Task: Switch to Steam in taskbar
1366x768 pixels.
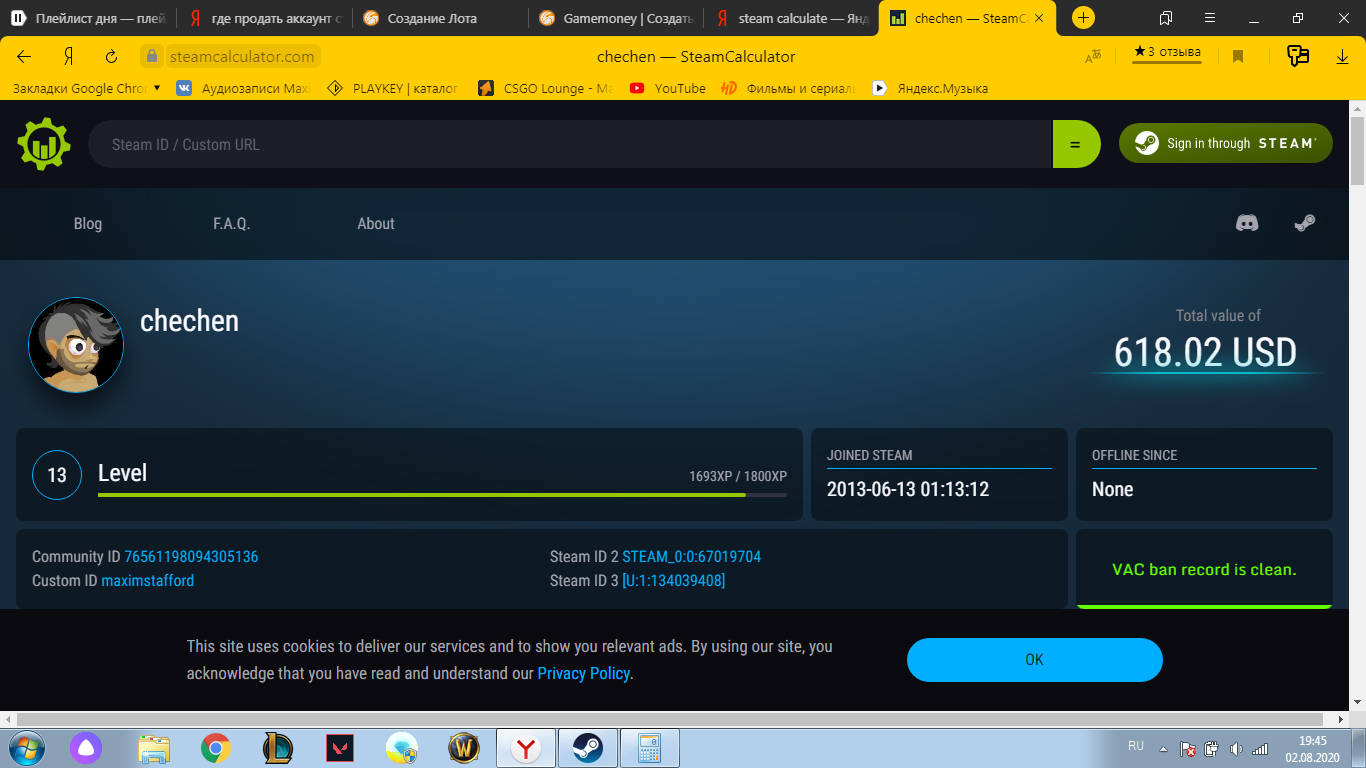Action: [587, 748]
